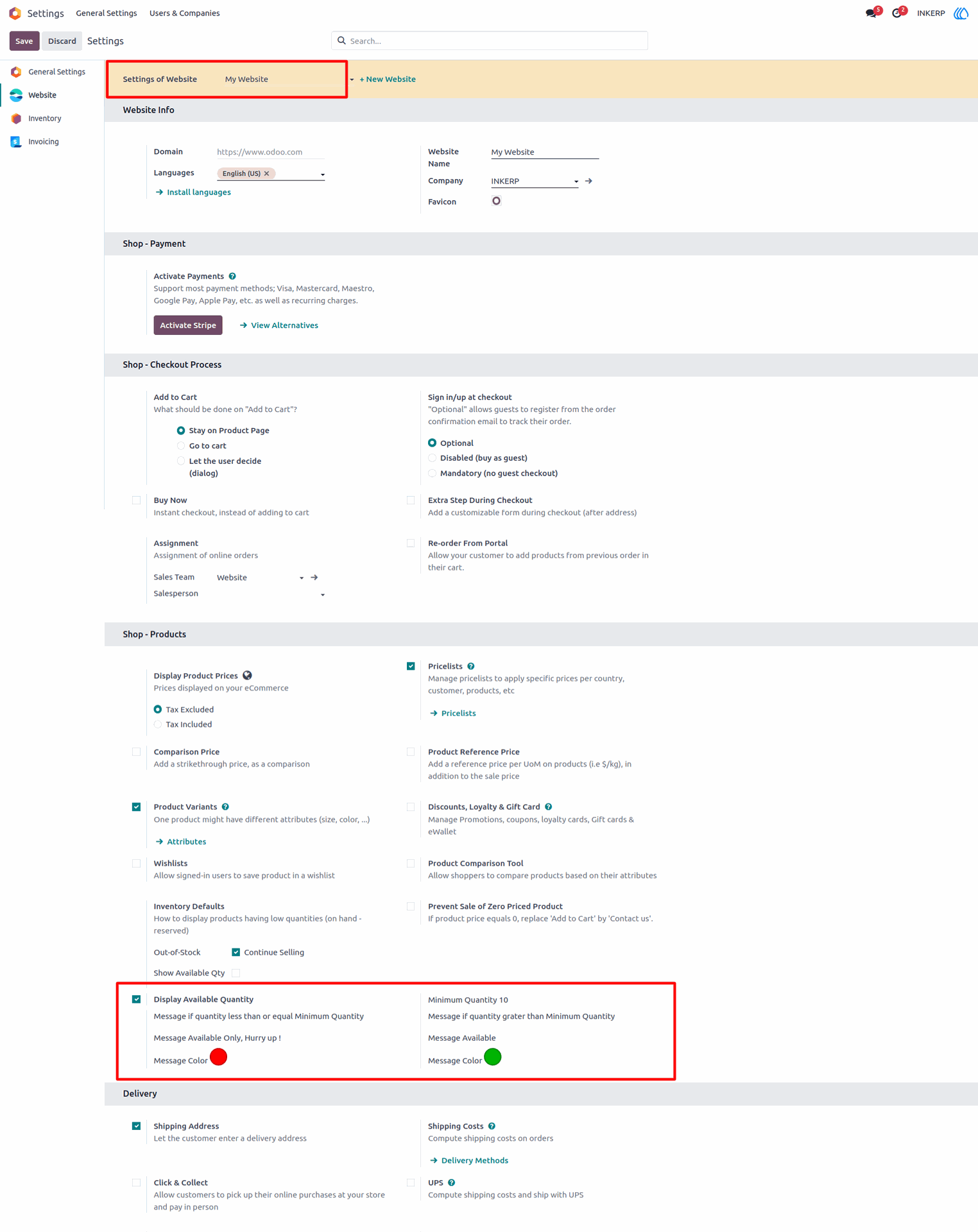Viewport: 978px width, 1232px height.
Task: Select Mandatory (no guest checkout) option
Action: tap(432, 473)
